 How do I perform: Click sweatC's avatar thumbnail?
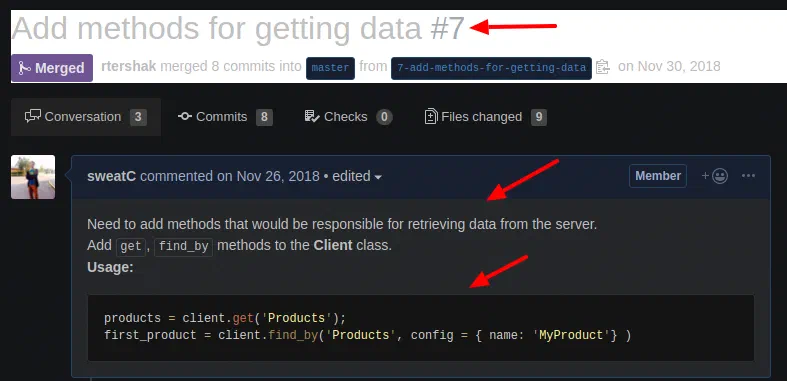(33, 177)
